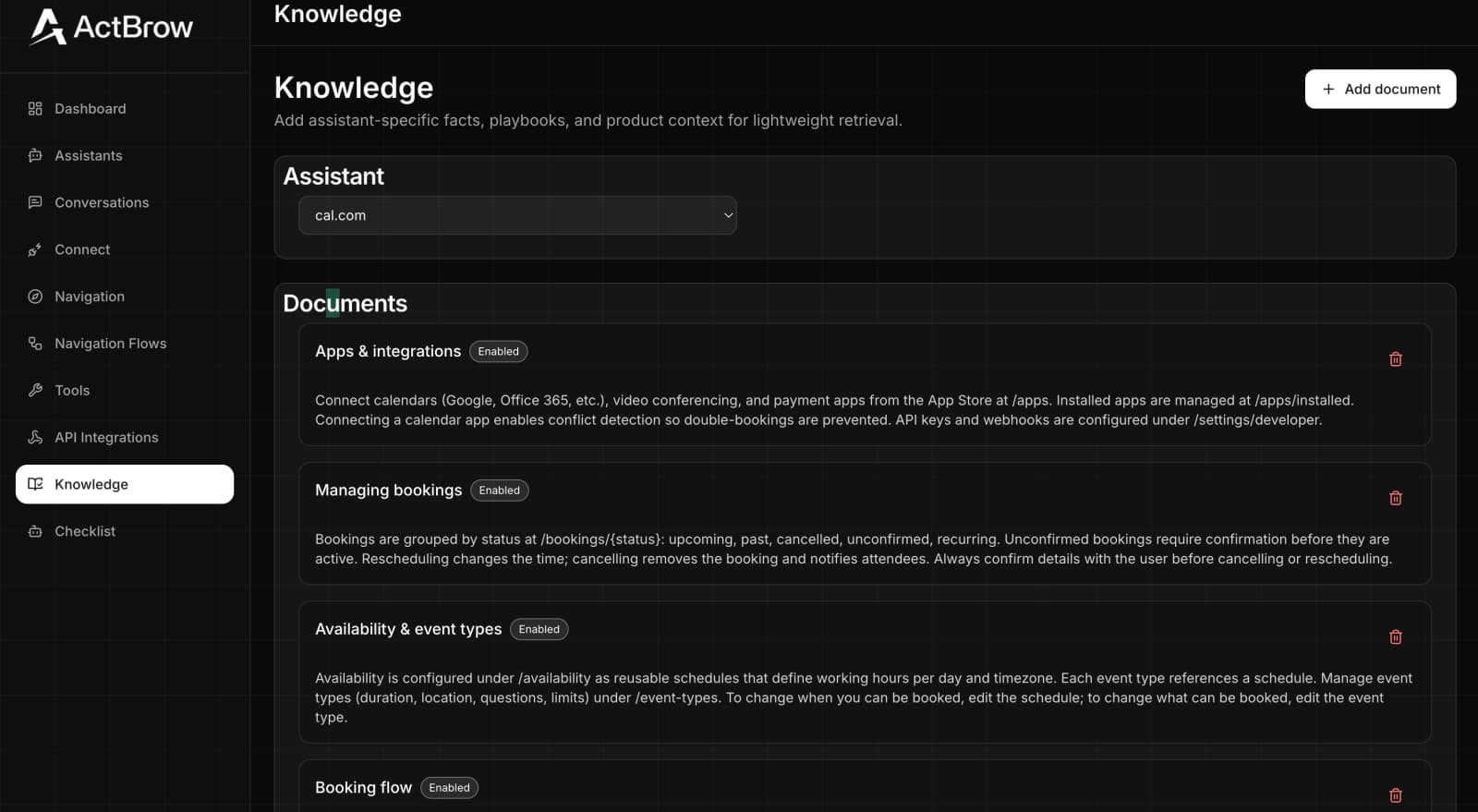Click the Connect plug icon

pyautogui.click(x=35, y=249)
